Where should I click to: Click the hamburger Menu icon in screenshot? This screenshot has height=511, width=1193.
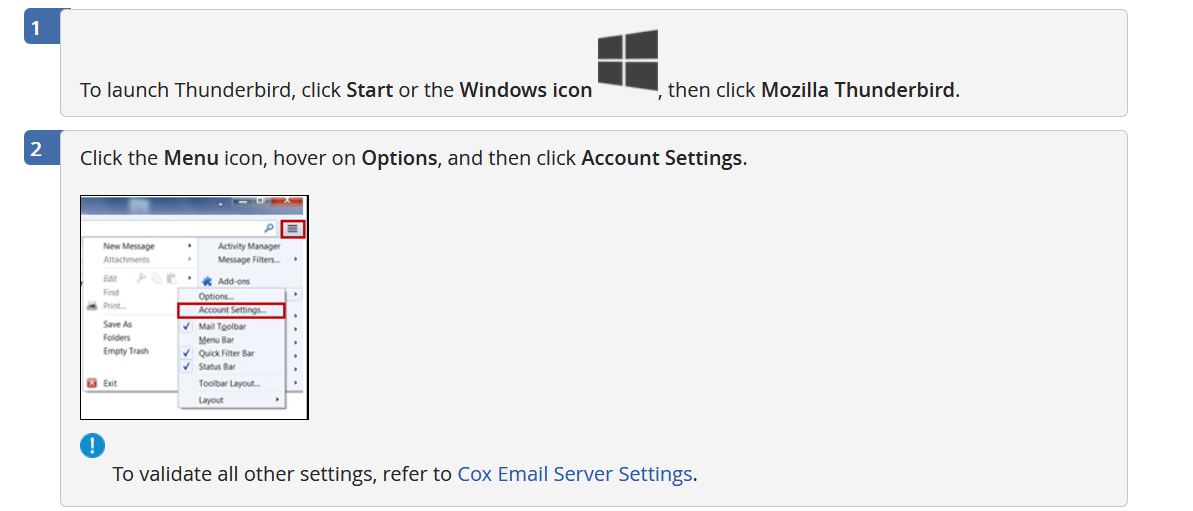click(293, 228)
